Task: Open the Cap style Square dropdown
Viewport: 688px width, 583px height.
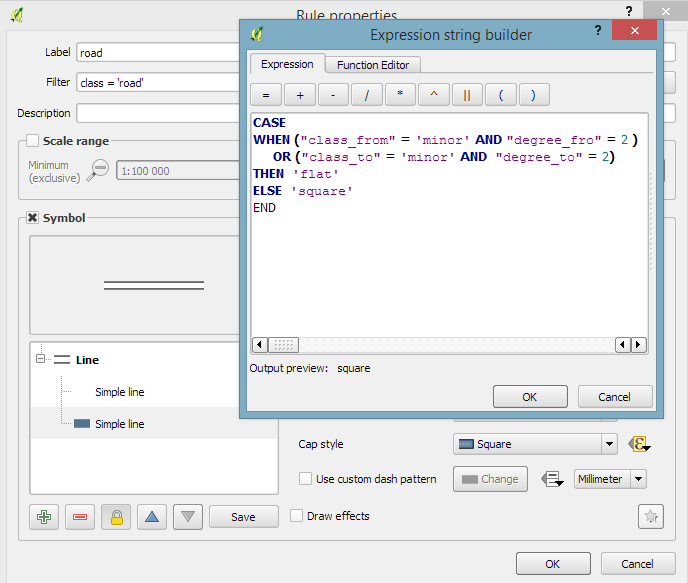Action: click(534, 444)
